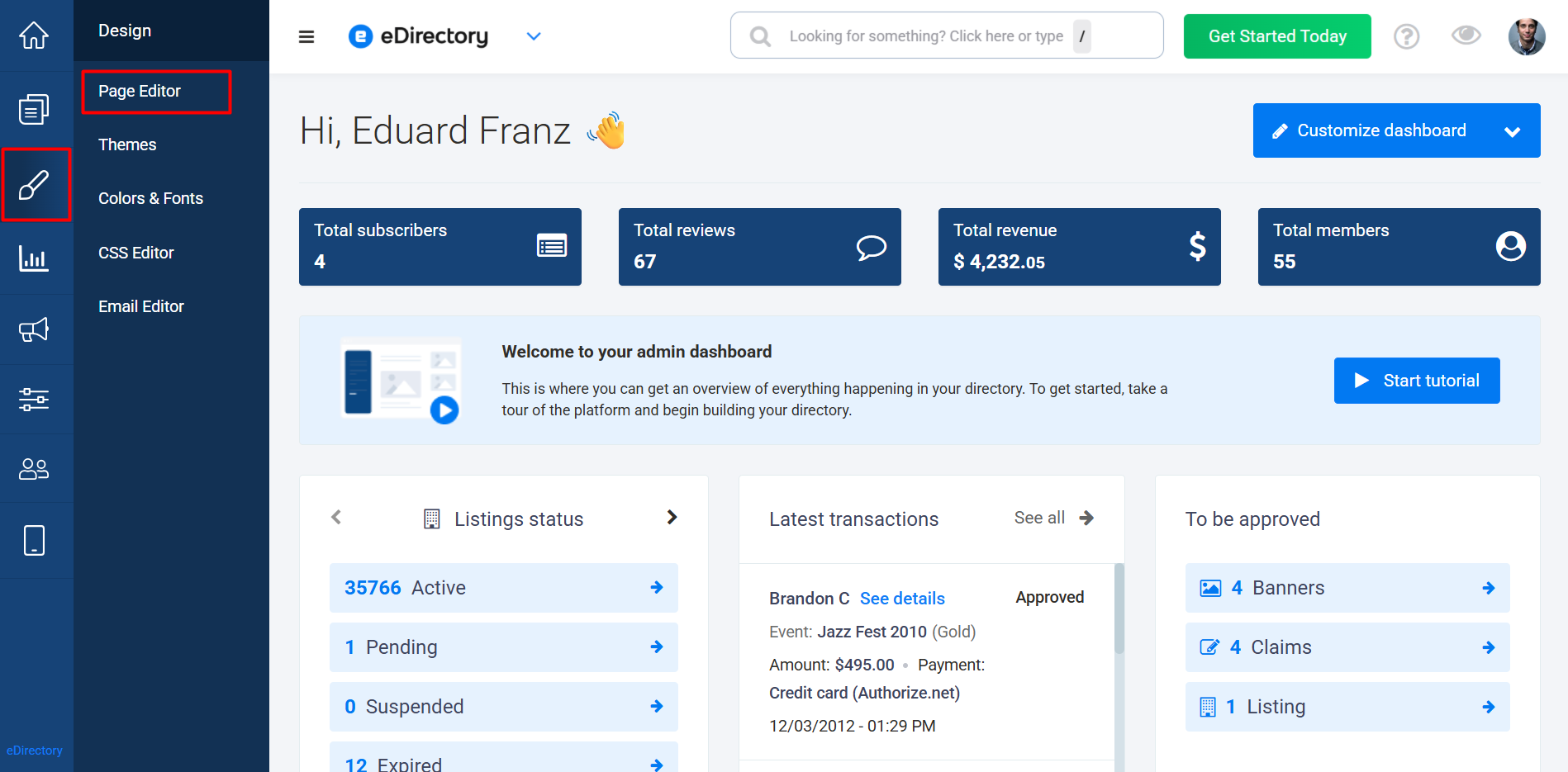Select the Design paintbrush icon in sidebar
This screenshot has height=772, width=1568.
point(34,185)
